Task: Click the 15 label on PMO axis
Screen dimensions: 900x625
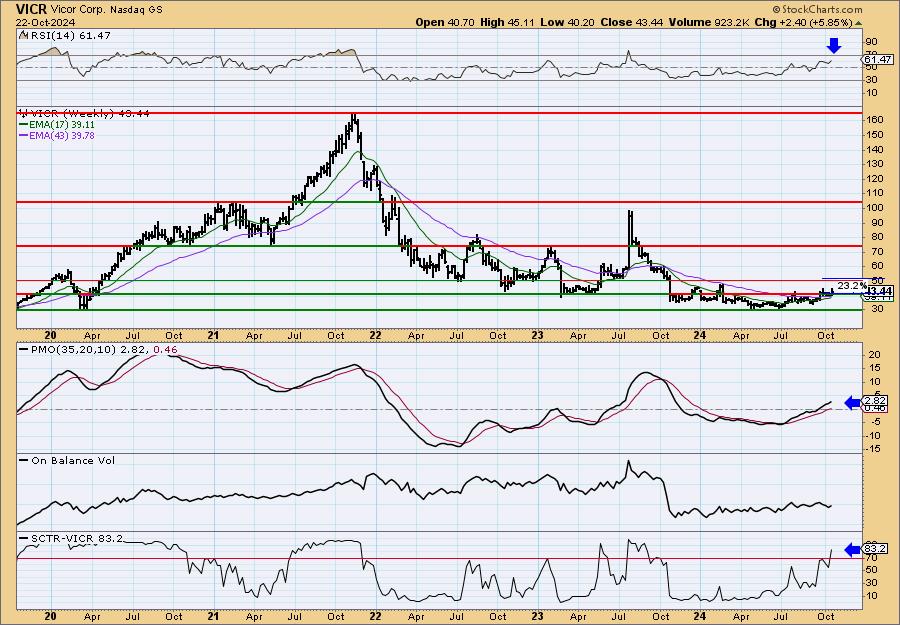Action: [875, 368]
